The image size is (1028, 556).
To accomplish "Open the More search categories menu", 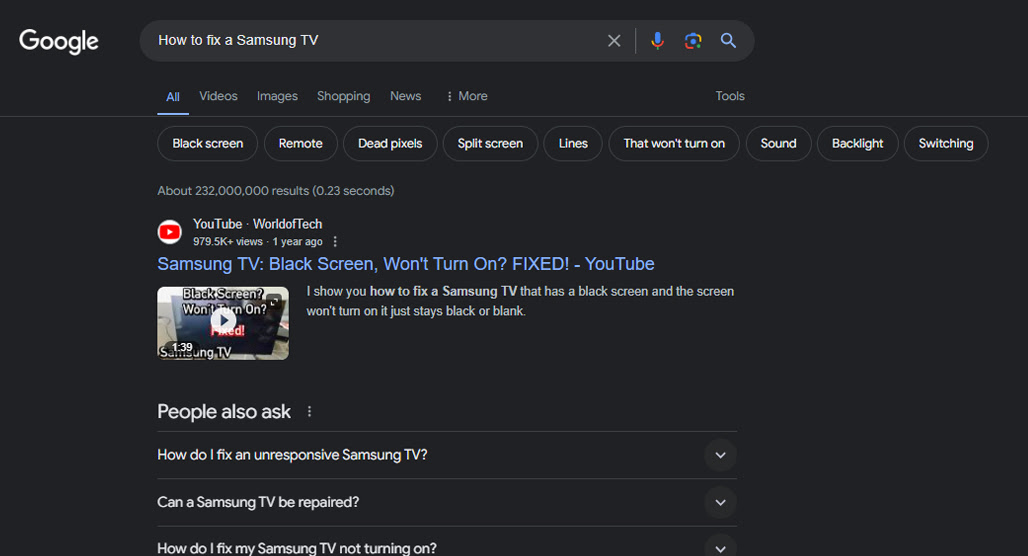I will [x=467, y=96].
